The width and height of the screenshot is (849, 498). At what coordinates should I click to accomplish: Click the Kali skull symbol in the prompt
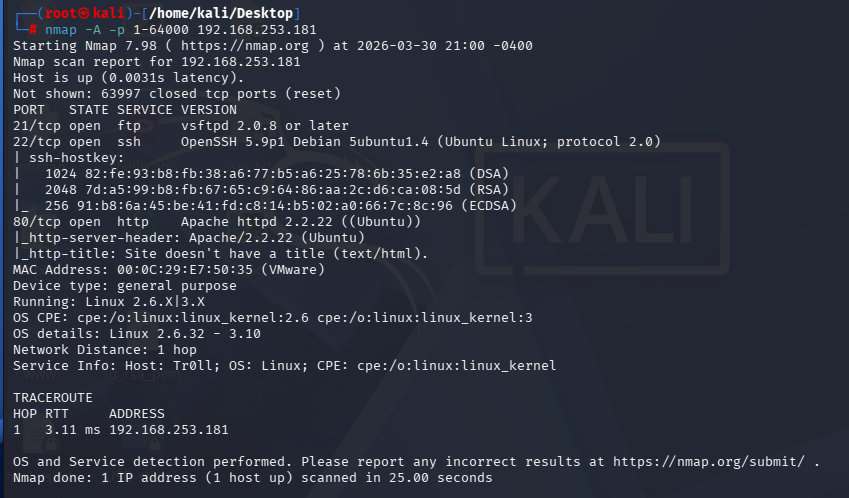point(83,13)
